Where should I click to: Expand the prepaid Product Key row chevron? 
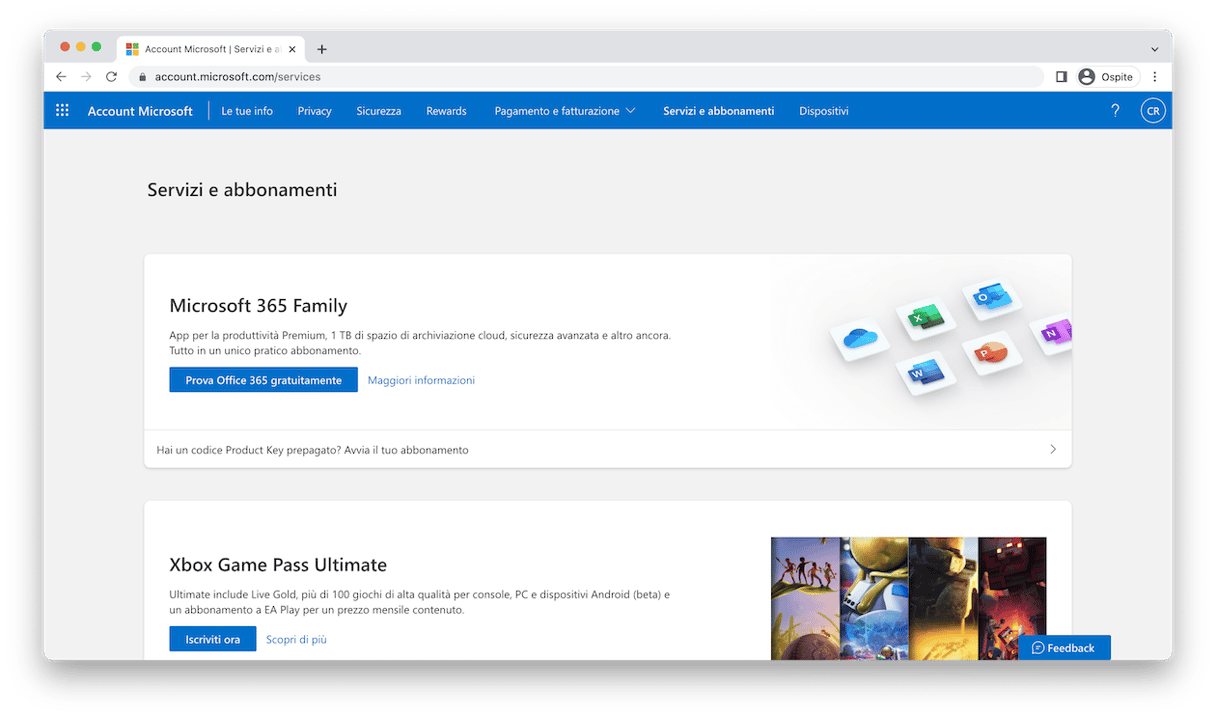1052,450
